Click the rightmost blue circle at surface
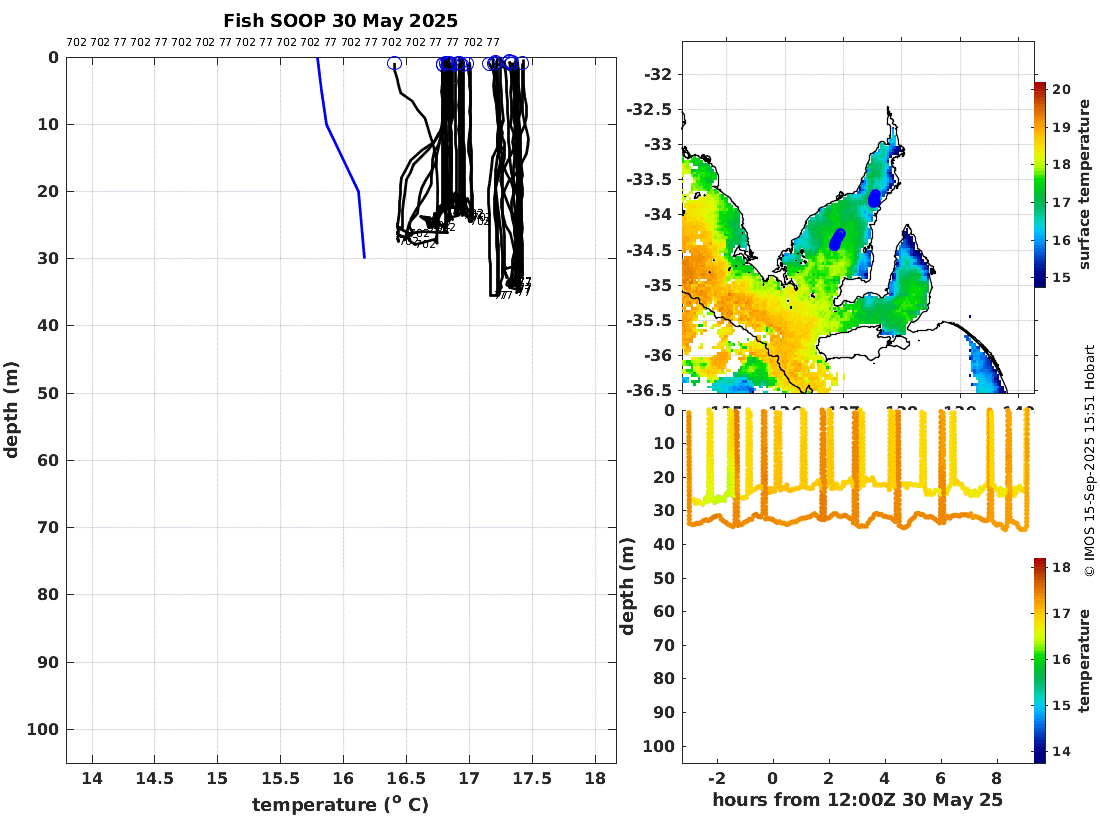The width and height of the screenshot is (1100, 820). [522, 63]
